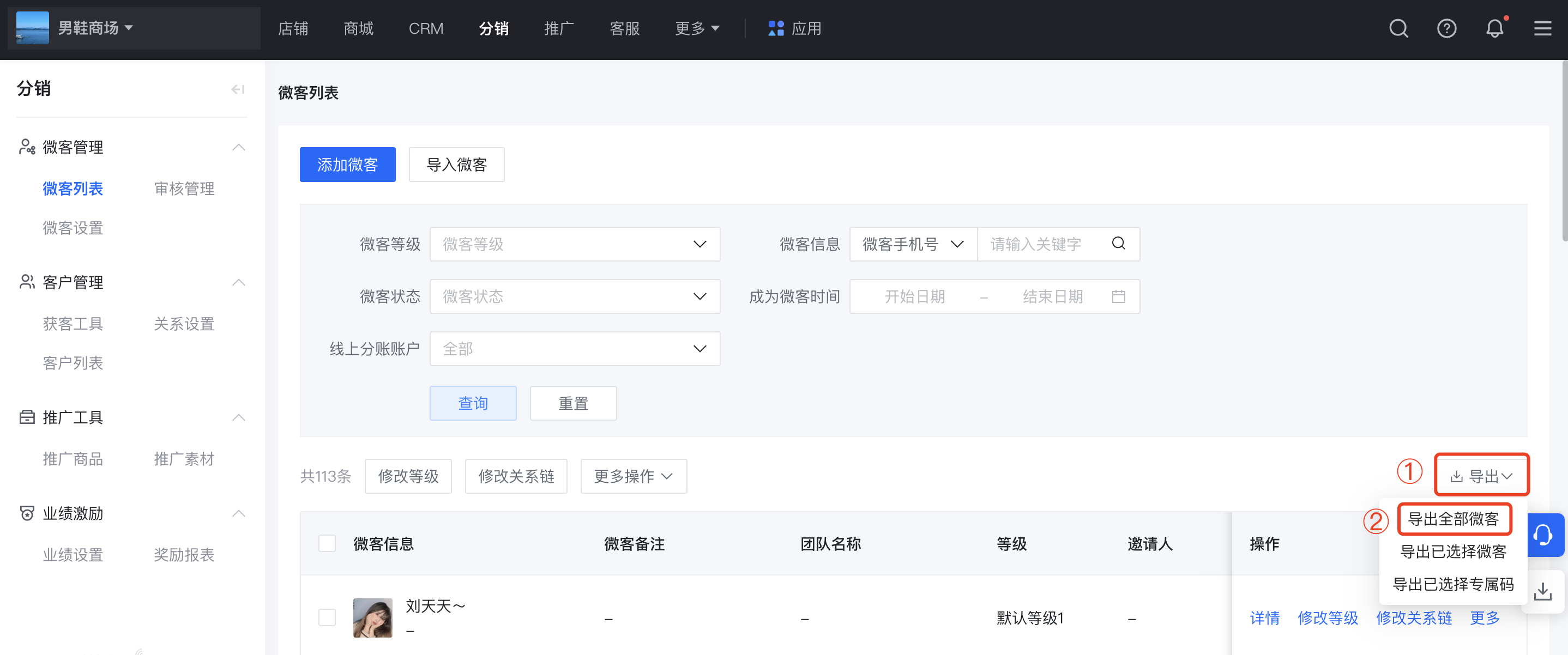This screenshot has width=1568, height=655.
Task: Open the 微客手机号 field type dropdown
Action: tap(913, 244)
